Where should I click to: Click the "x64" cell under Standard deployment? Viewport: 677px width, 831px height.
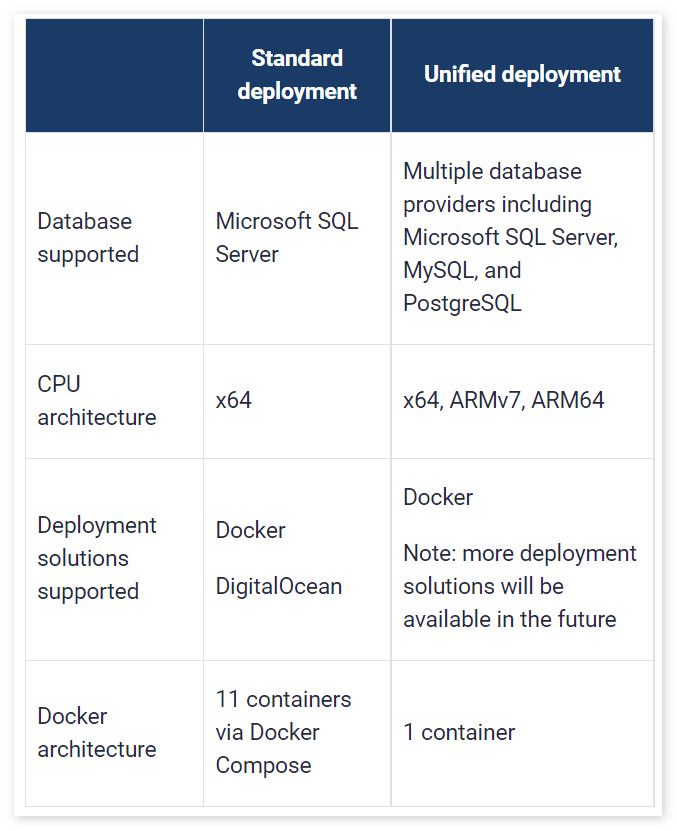234,401
